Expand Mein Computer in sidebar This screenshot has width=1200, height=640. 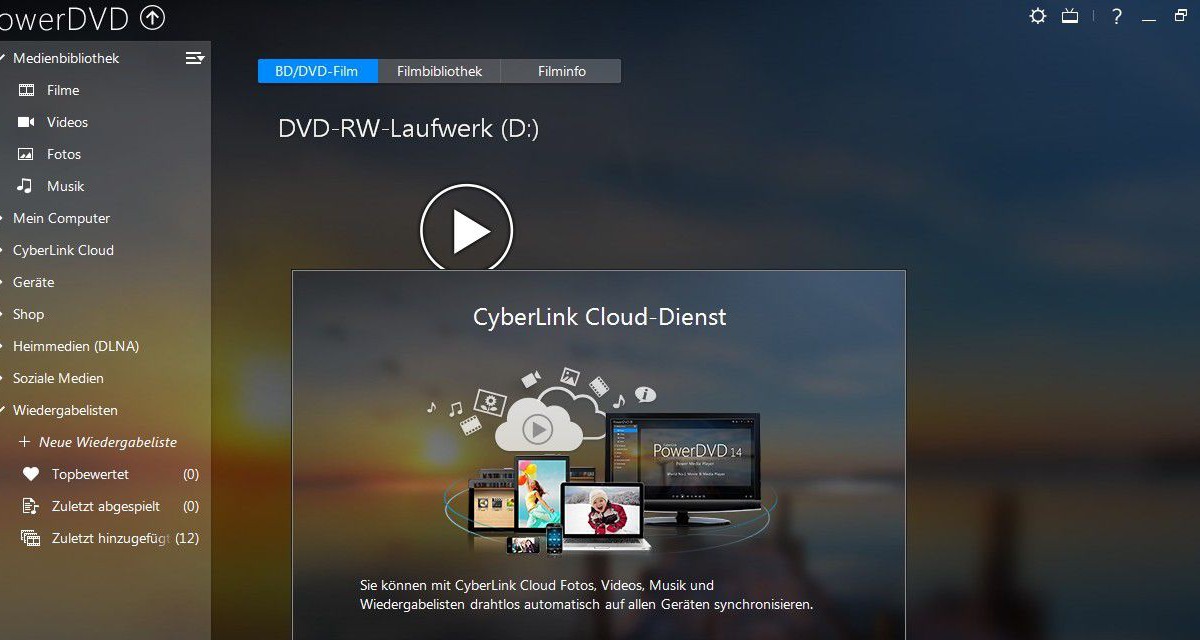click(x=3, y=218)
